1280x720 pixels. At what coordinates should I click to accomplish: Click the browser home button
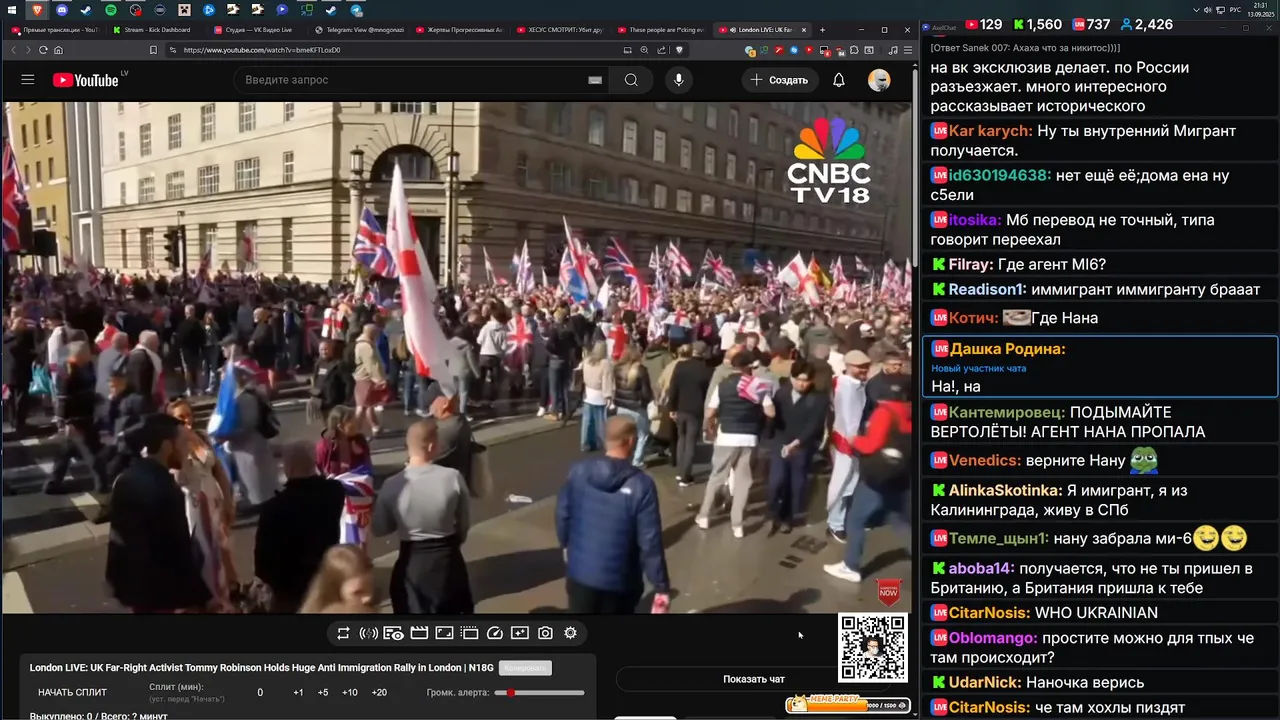click(x=59, y=50)
